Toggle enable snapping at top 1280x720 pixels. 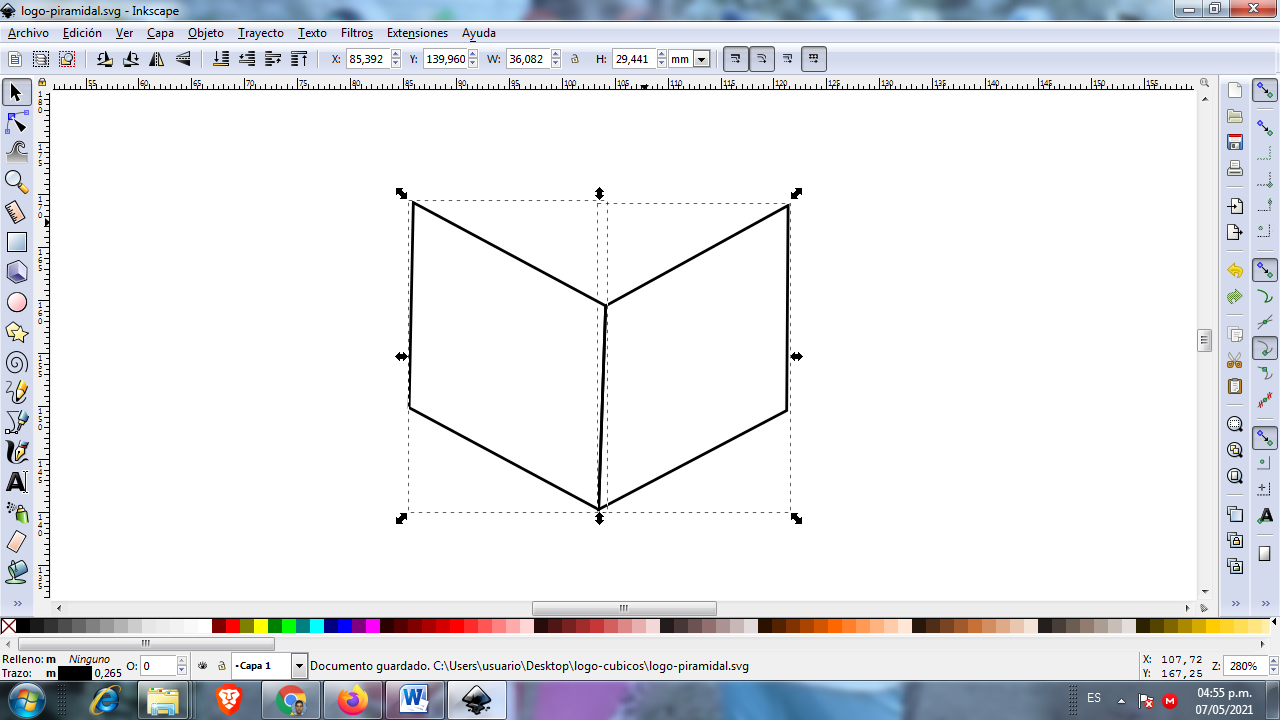click(1265, 91)
